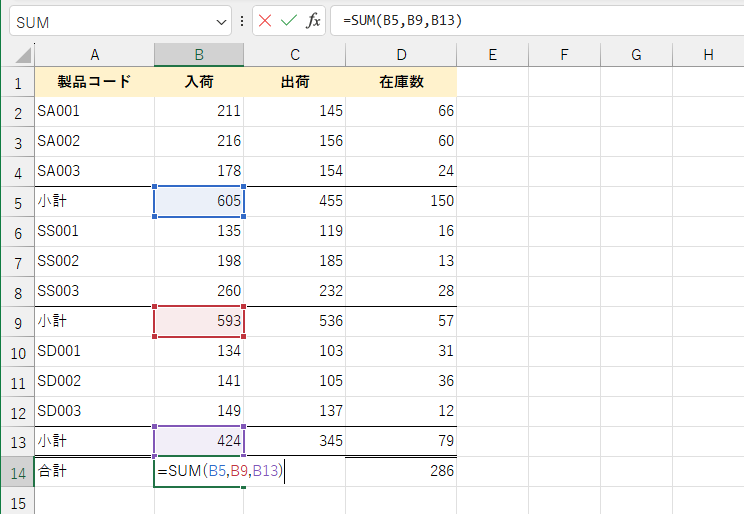Viewport: 744px width, 514px height.
Task: Cancel the formula entry with the X icon
Action: 265,21
